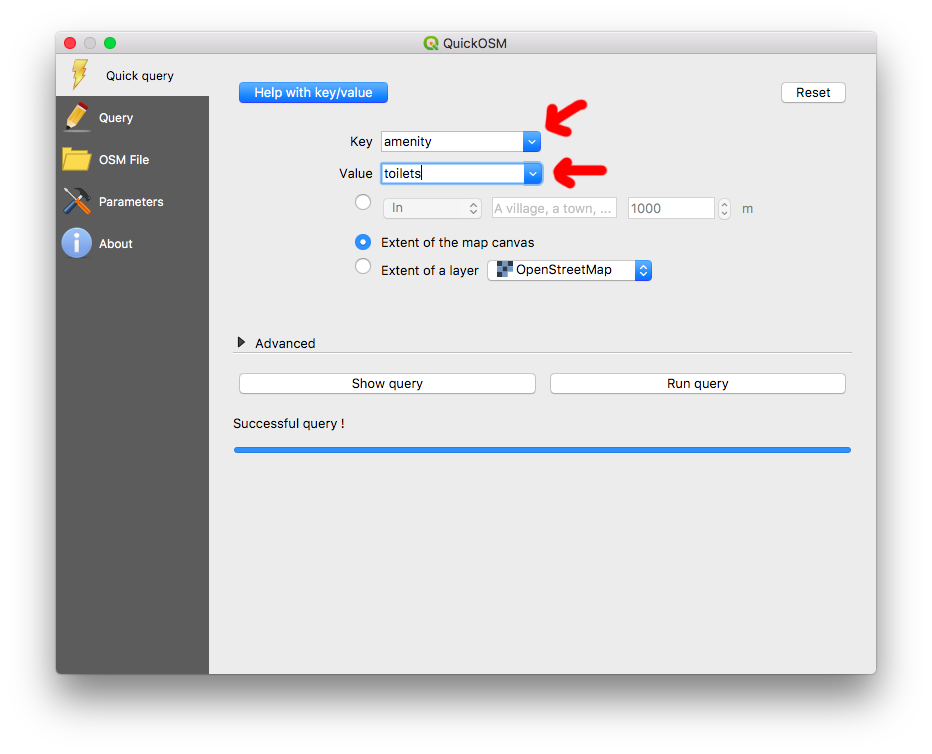Open the About tab
Viewport: 932px width, 754px height.
click(x=115, y=243)
